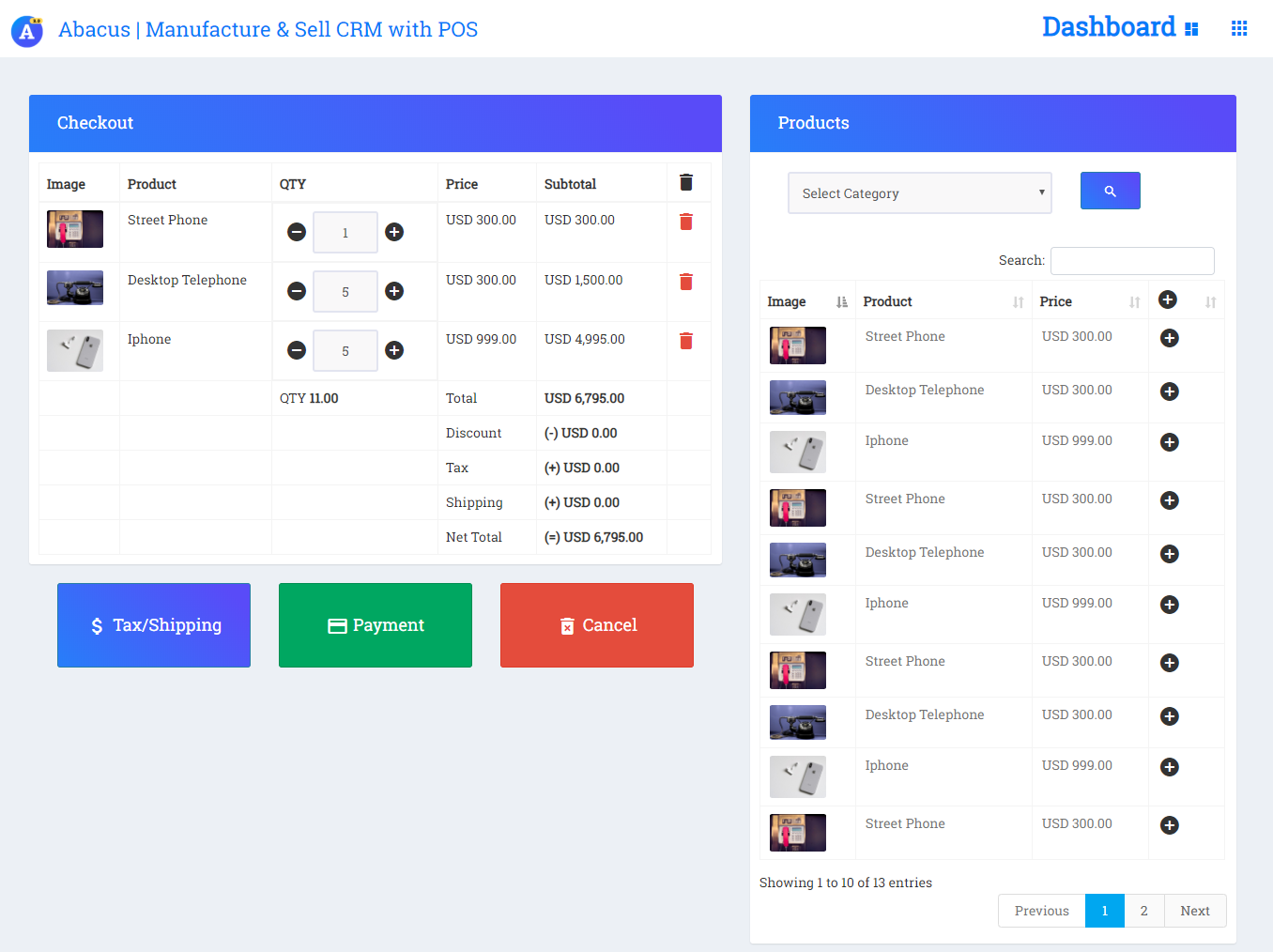1273x952 pixels.
Task: Click the apps grid icon in the top-right corner
Action: 1238,28
